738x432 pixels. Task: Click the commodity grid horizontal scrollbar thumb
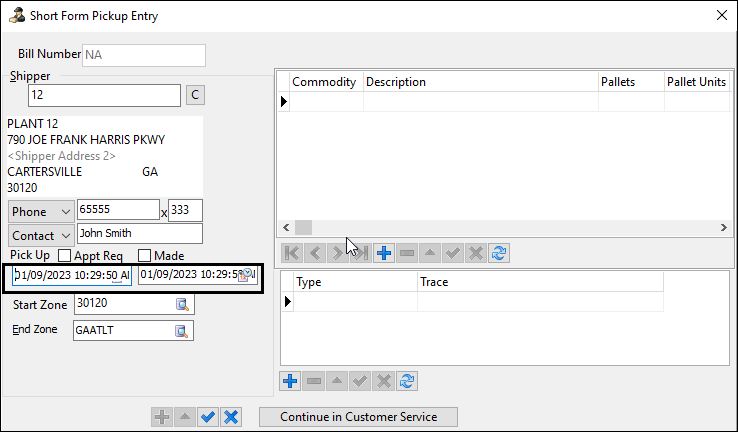(303, 228)
